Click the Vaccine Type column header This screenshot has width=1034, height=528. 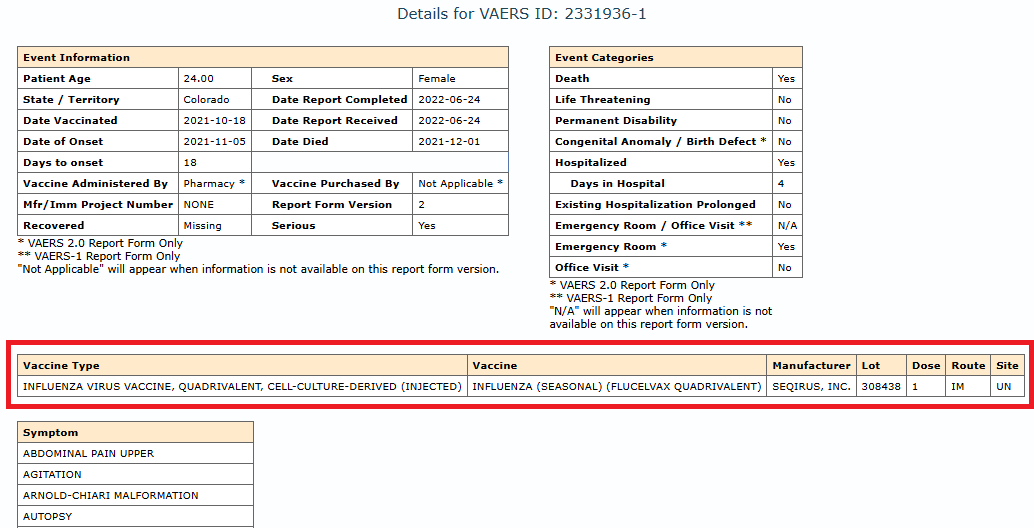point(61,366)
